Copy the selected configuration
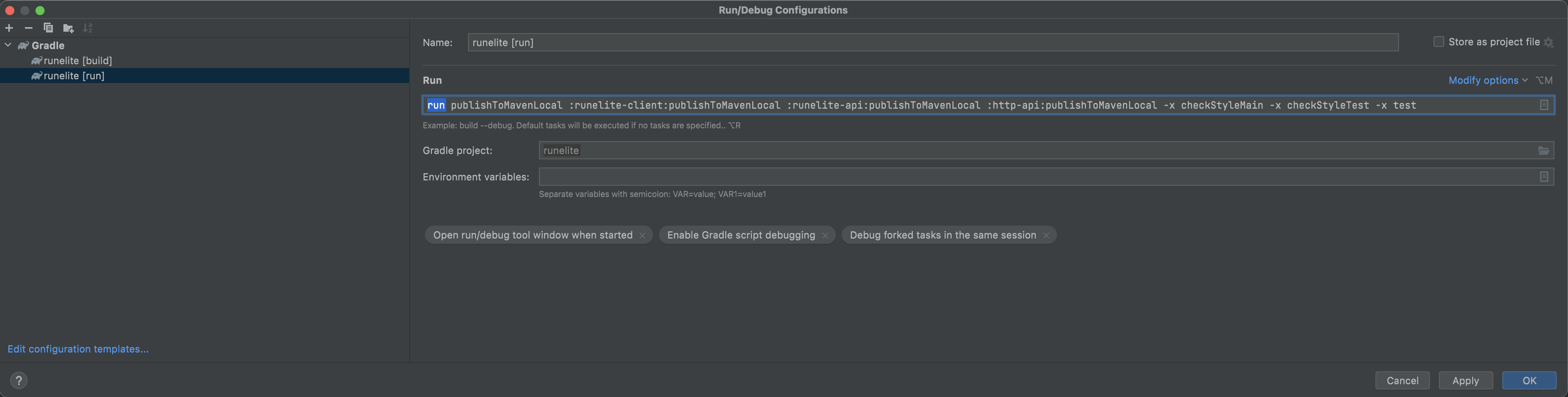The width and height of the screenshot is (1568, 397). tap(48, 28)
